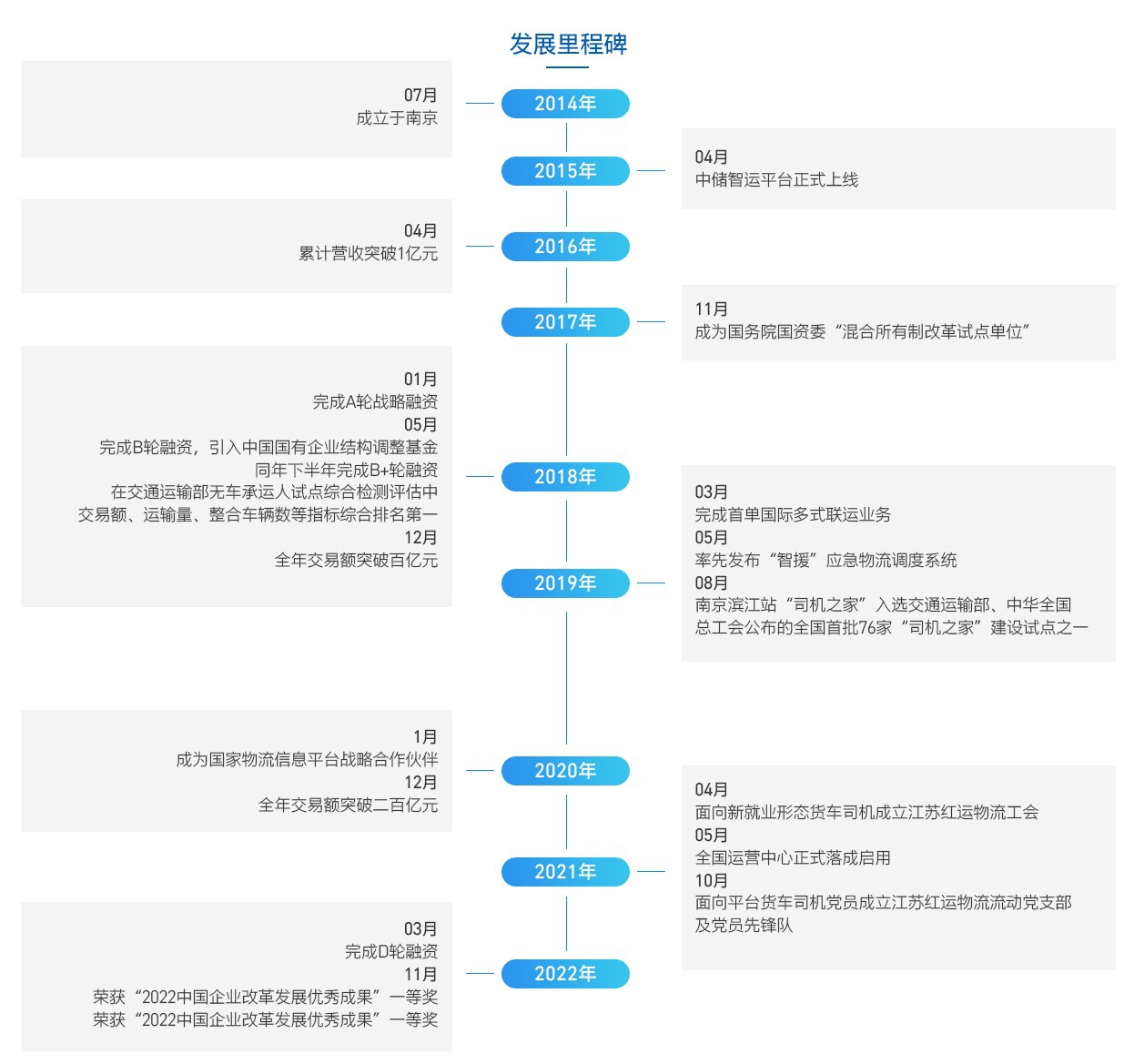
Task: Select the 1月 label in the 2020年 card
Action: [x=426, y=737]
